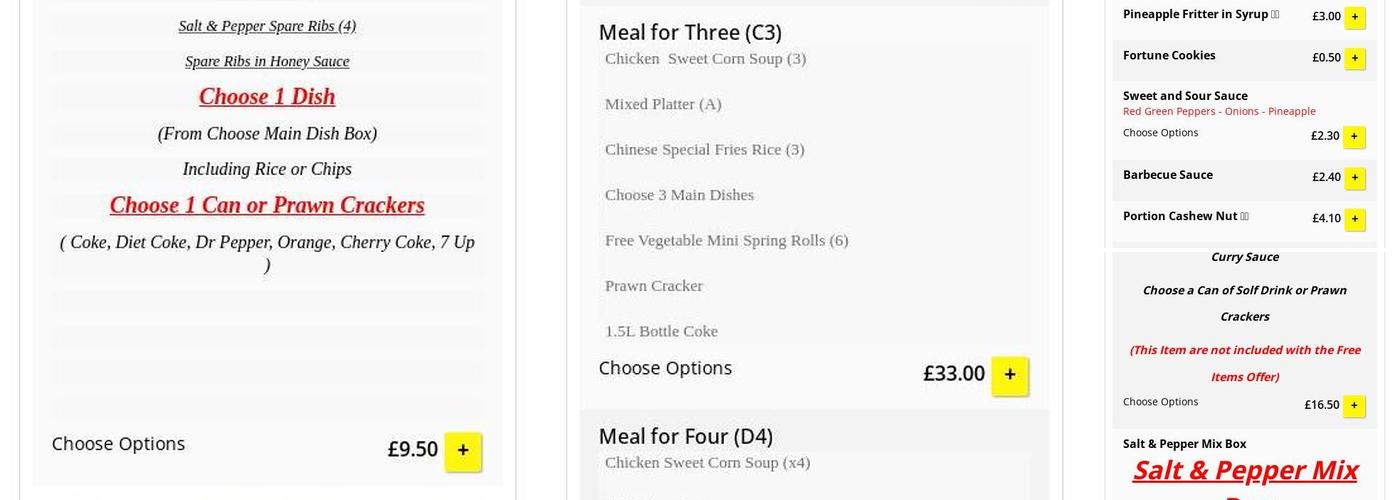Add Sweet and Sour Sauce to order
This screenshot has height=500, width=1400.
tap(1355, 137)
